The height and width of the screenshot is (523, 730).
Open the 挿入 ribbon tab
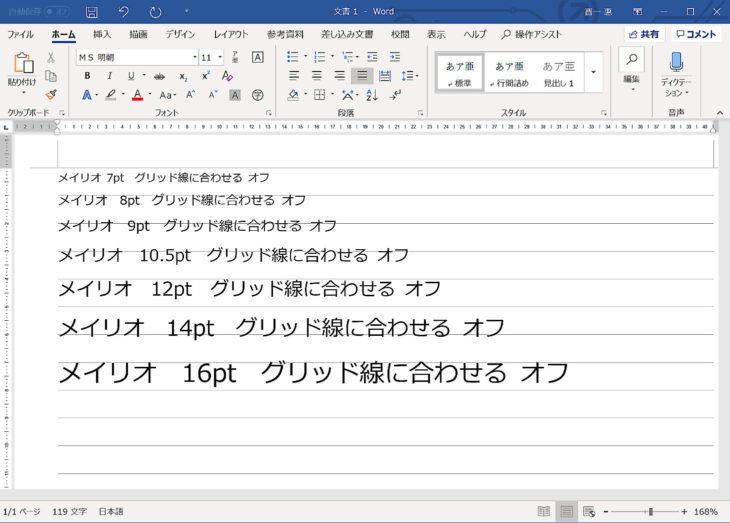tap(102, 34)
